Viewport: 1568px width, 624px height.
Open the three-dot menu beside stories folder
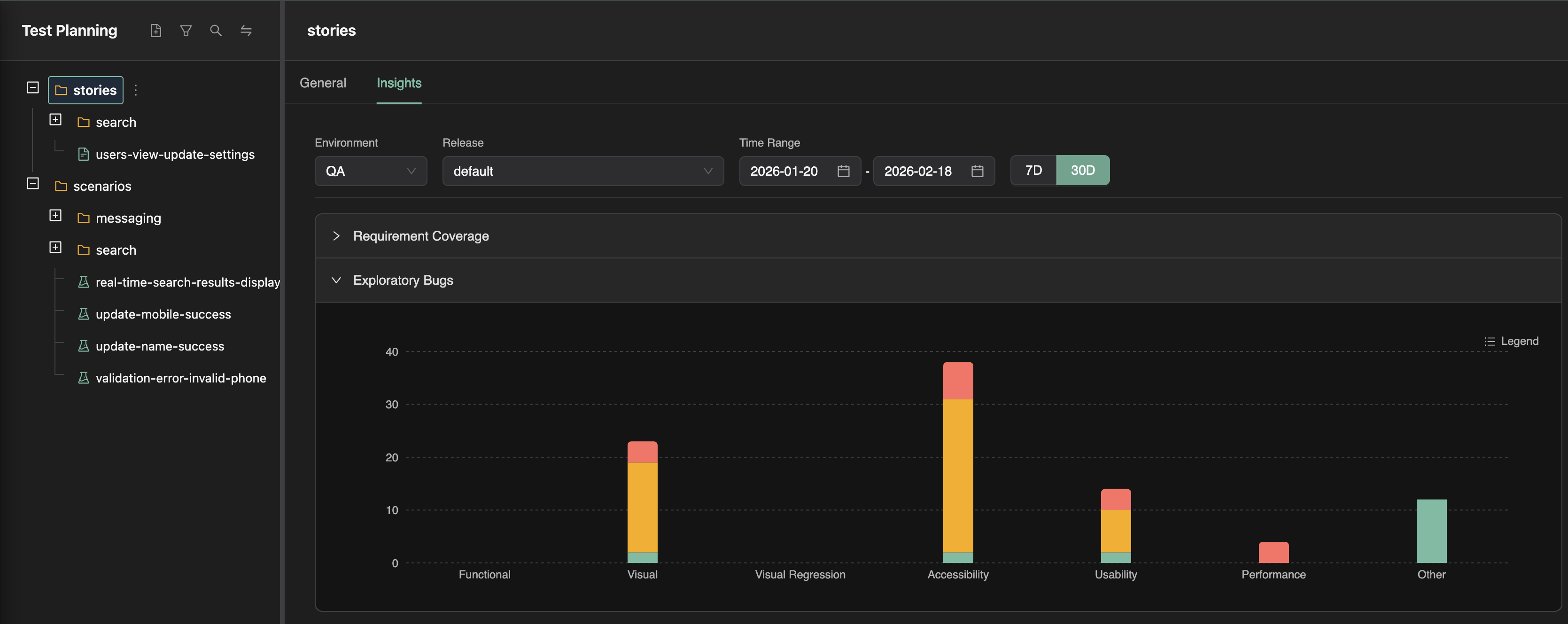(136, 90)
